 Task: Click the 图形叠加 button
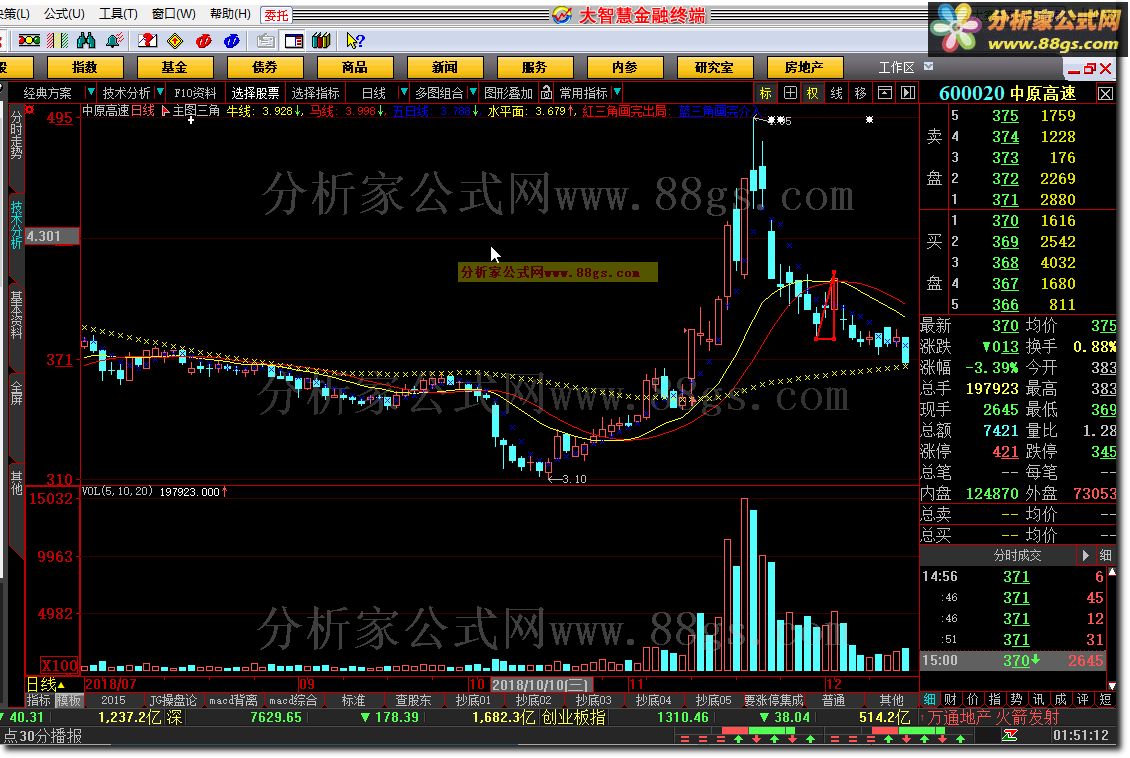point(508,93)
